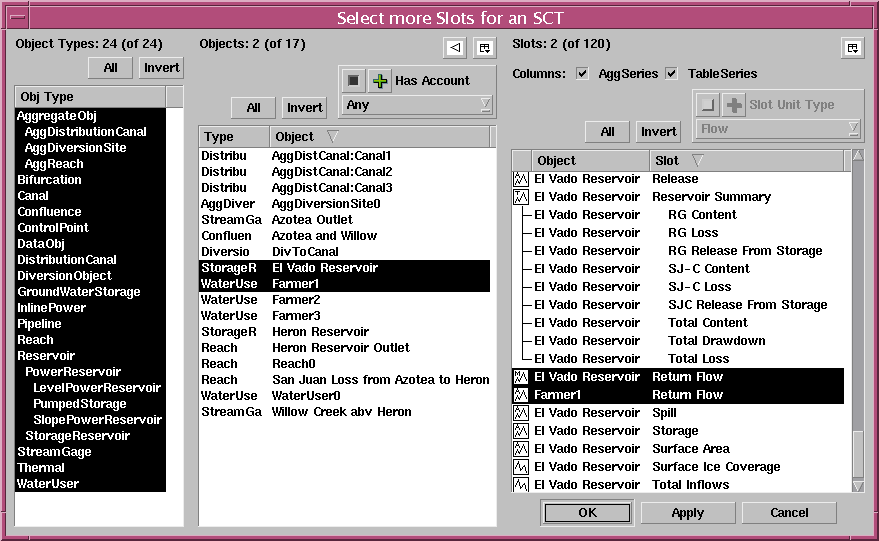The height and width of the screenshot is (541, 879).
Task: Select Bifurcation object type
Action: click(x=90, y=180)
